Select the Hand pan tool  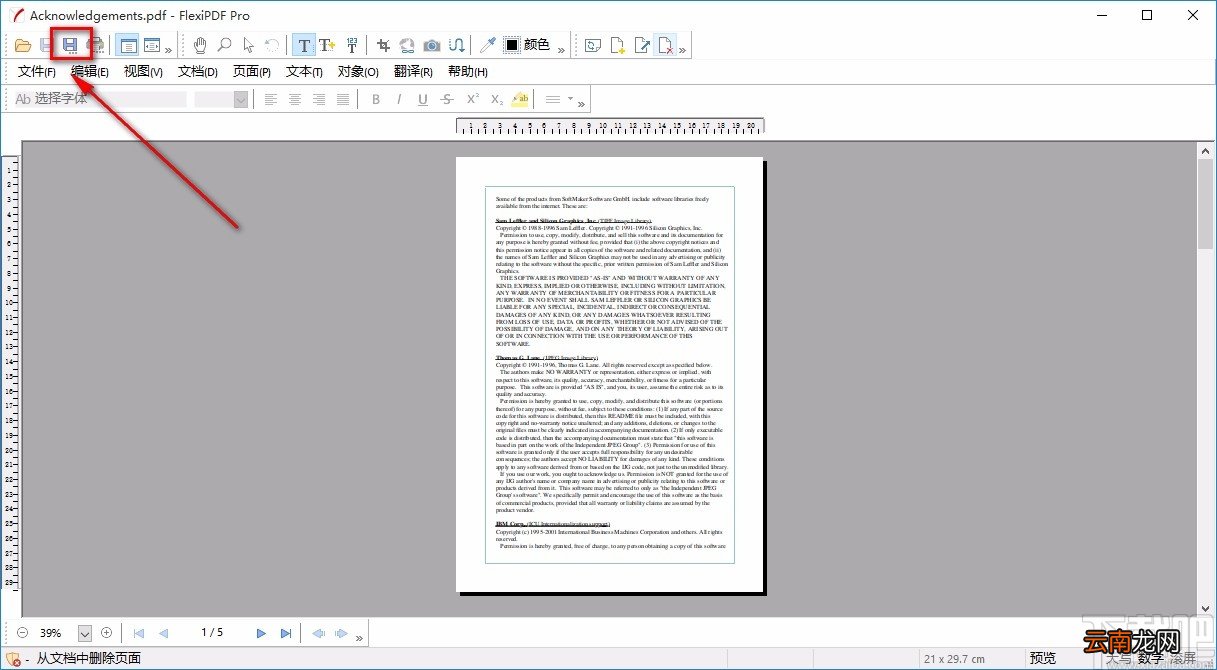(x=200, y=45)
